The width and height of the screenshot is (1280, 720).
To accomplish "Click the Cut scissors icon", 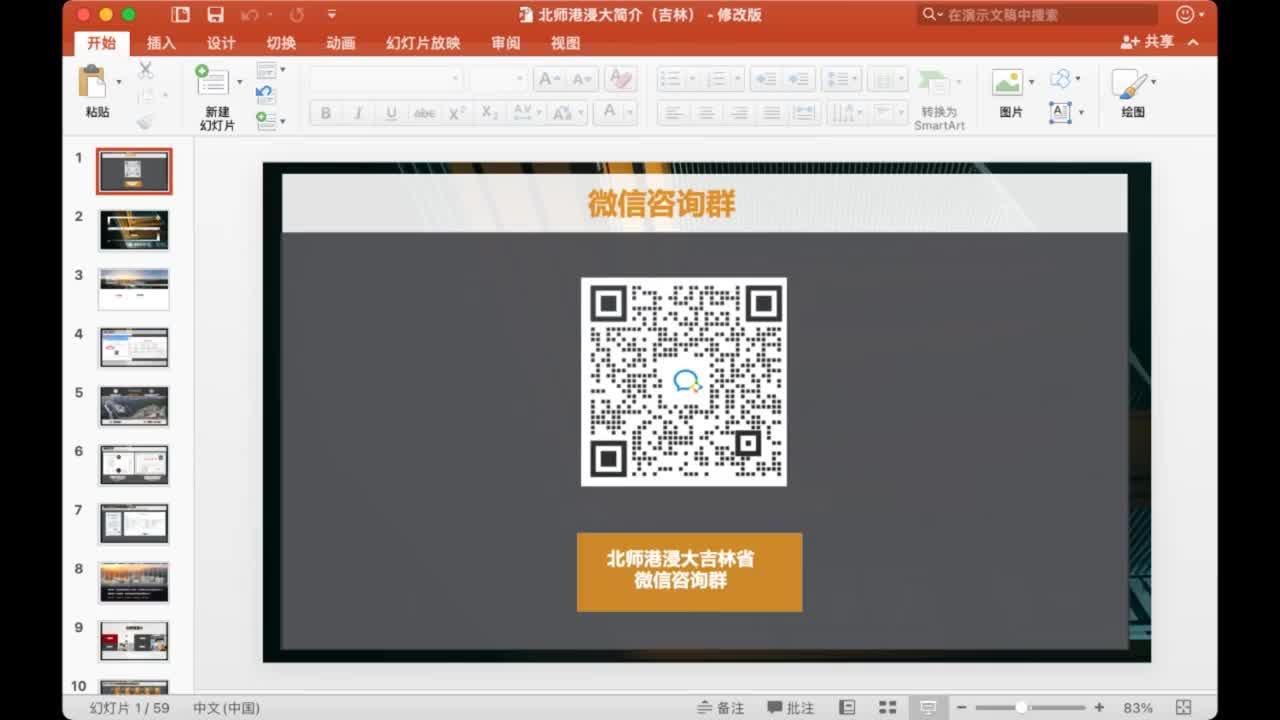I will click(146, 69).
